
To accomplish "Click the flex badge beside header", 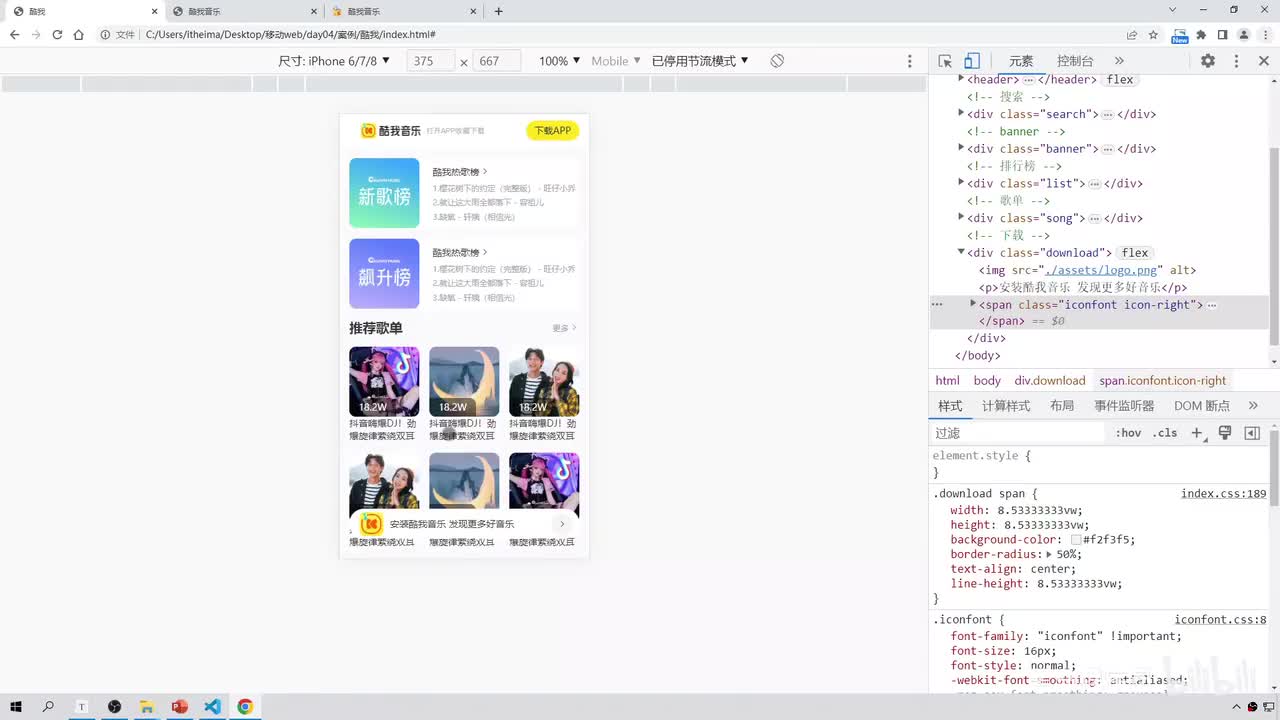I will 1120,80.
